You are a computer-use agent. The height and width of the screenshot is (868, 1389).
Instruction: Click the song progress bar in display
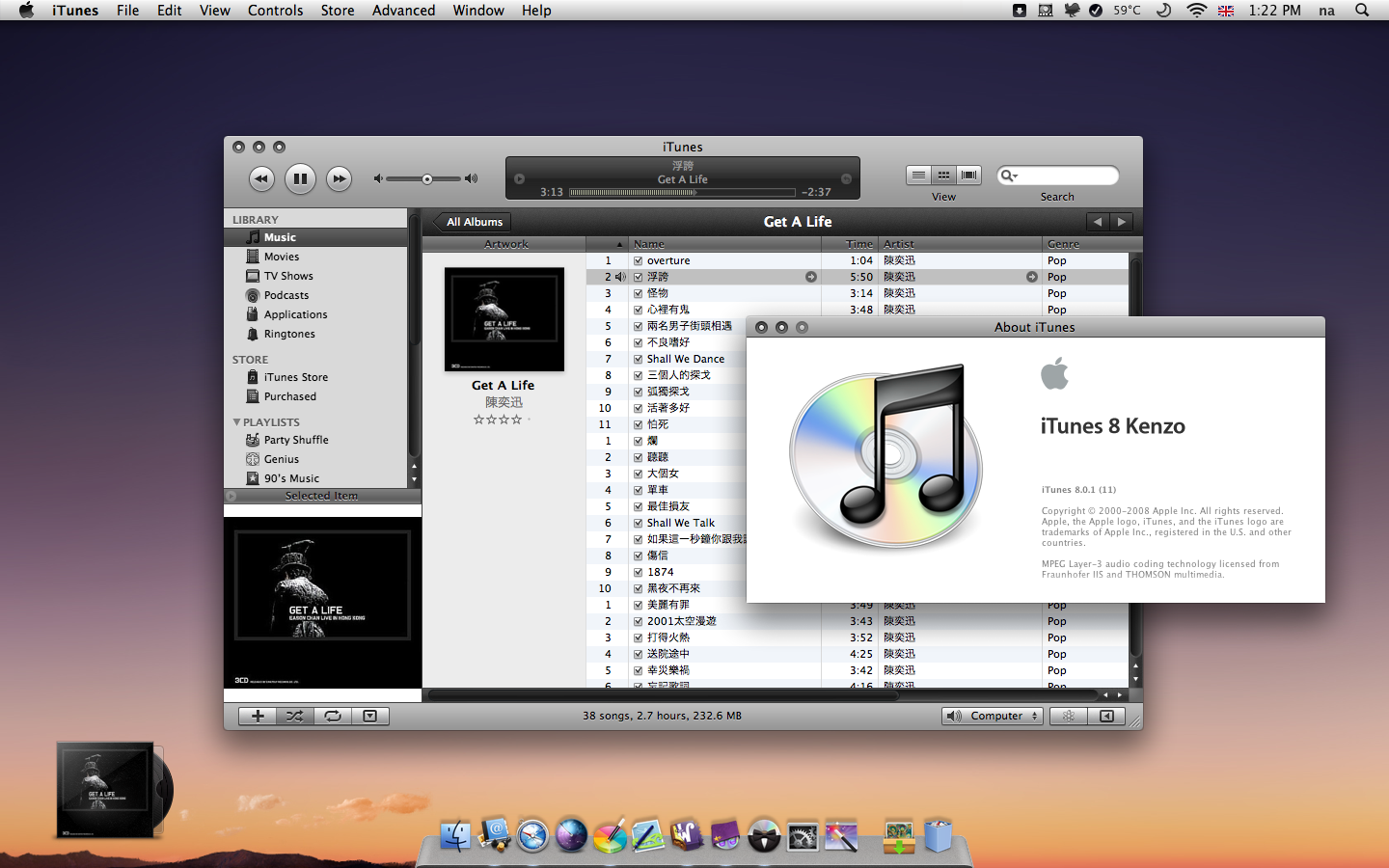[682, 192]
